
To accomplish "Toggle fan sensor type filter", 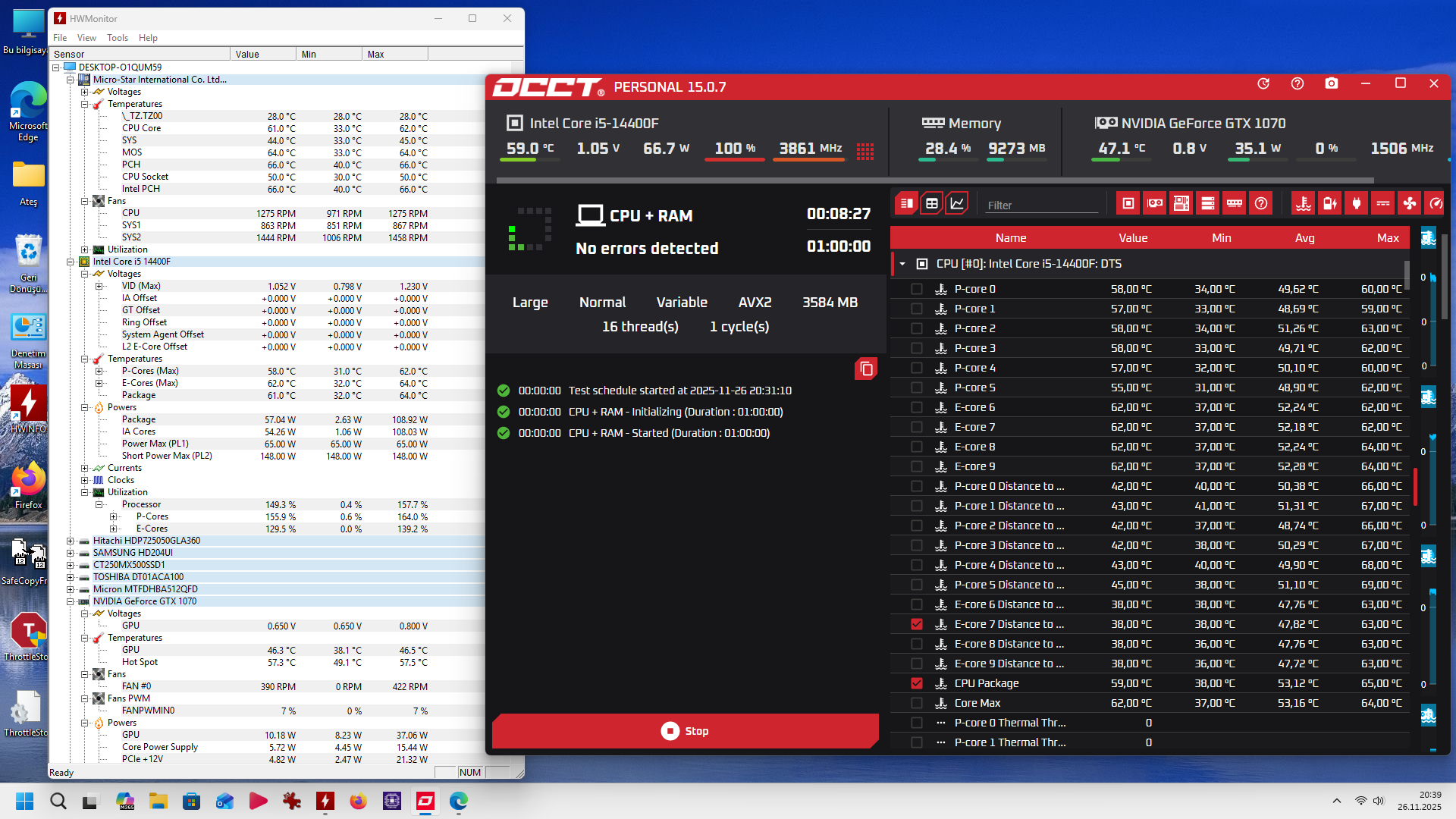I will tap(1410, 203).
